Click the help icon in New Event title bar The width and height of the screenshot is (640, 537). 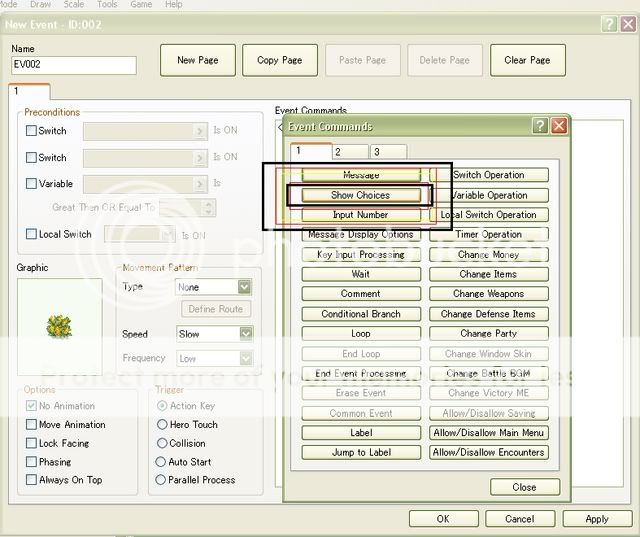608,24
